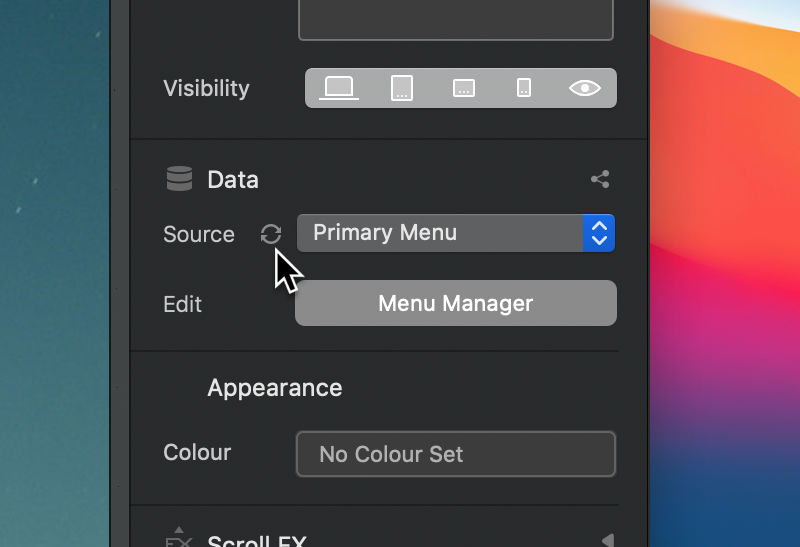The width and height of the screenshot is (800, 547).
Task: Click the Scroll FX icon
Action: 180,538
